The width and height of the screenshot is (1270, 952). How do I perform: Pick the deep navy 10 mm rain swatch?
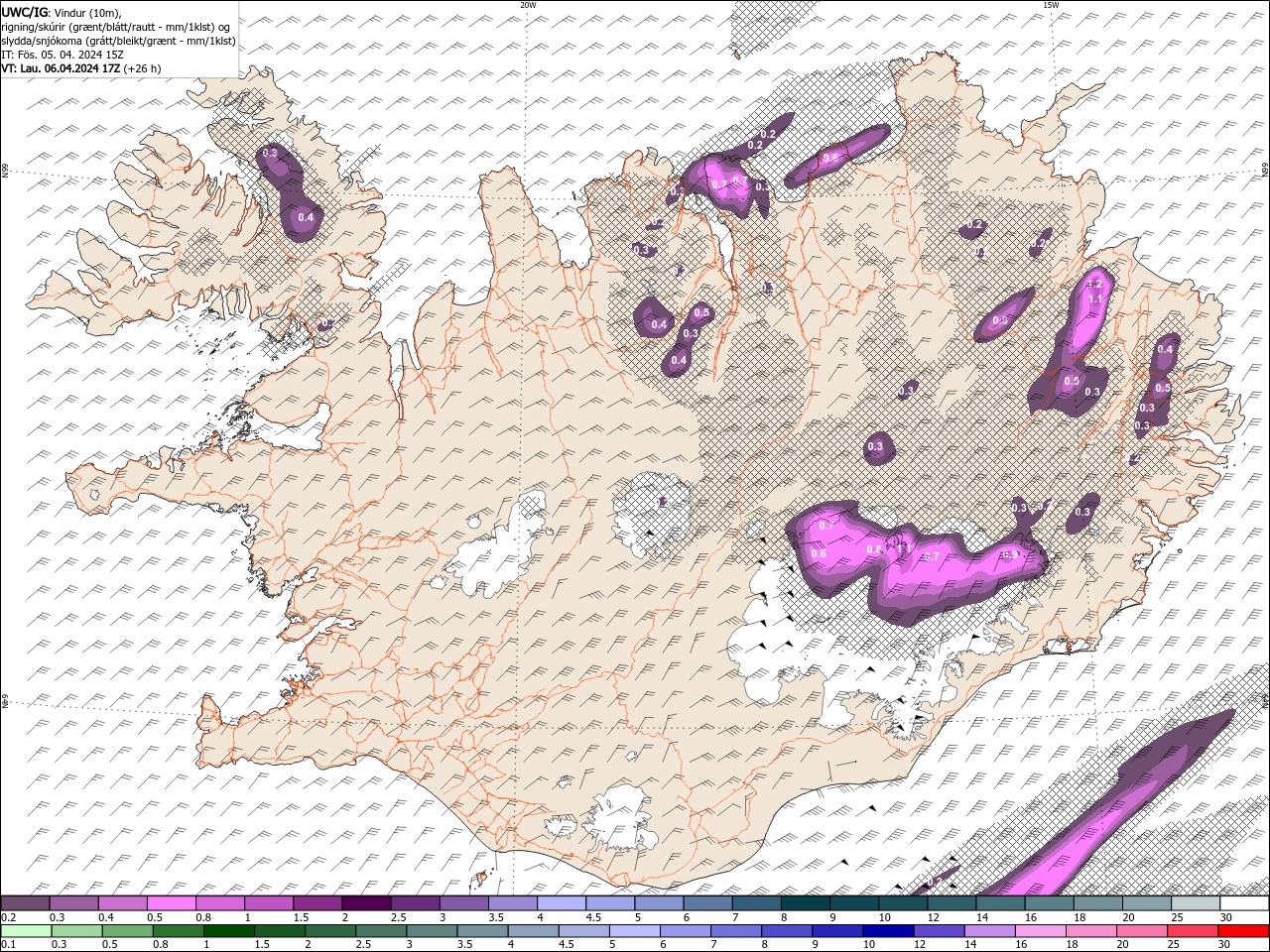pyautogui.click(x=887, y=931)
